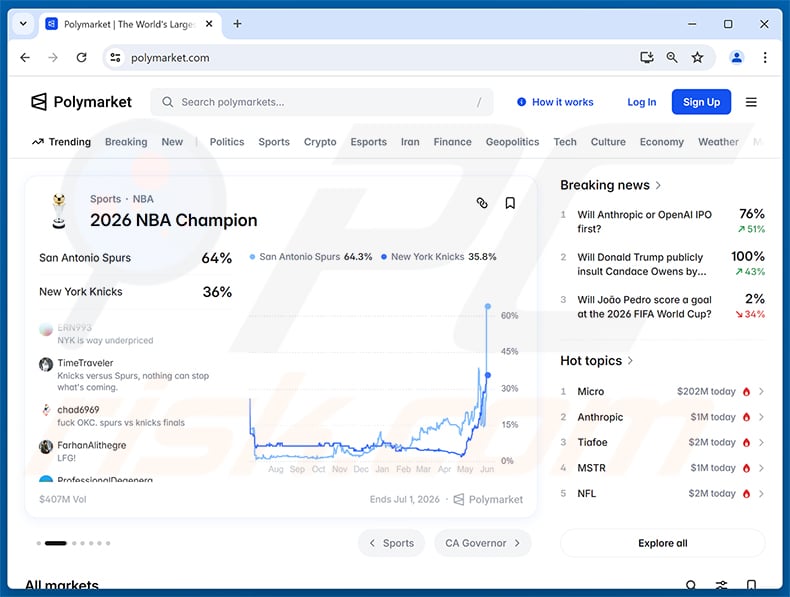The width and height of the screenshot is (790, 597).
Task: Bookmark the 2026 NBA Champion market
Action: coord(510,203)
